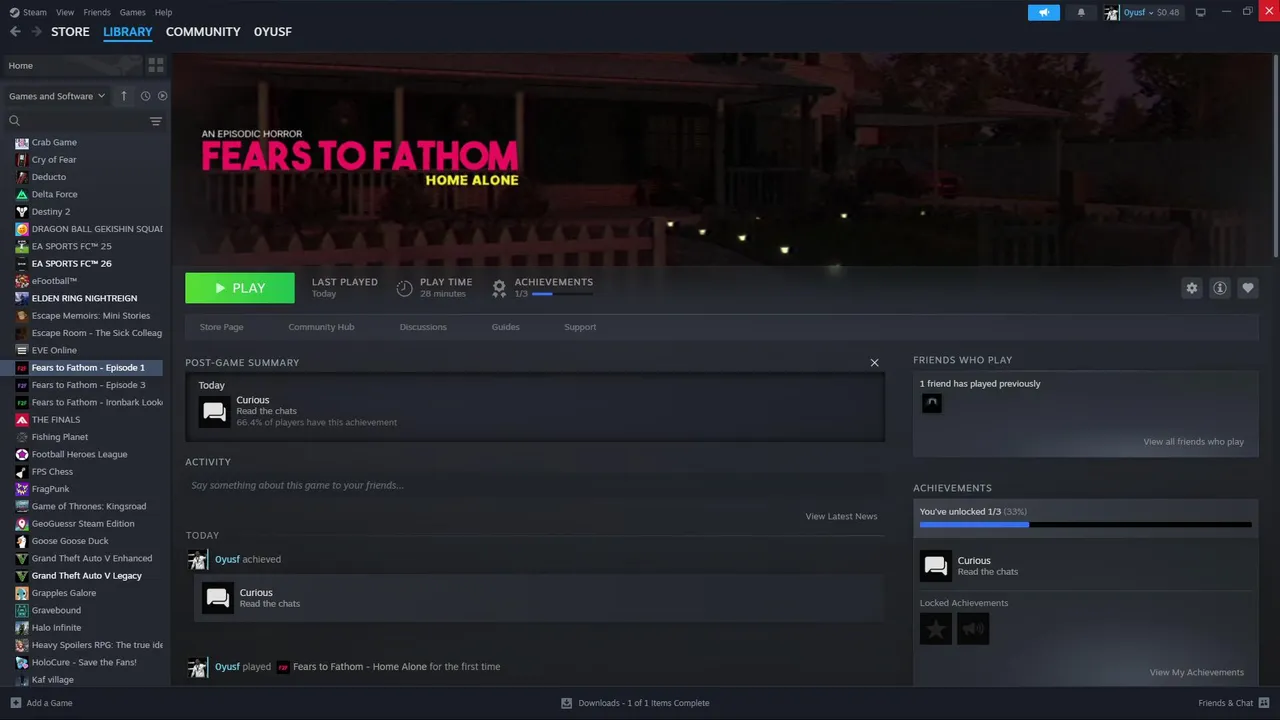
Task: Toggle ready-to-play filter icon
Action: pyautogui.click(x=162, y=96)
